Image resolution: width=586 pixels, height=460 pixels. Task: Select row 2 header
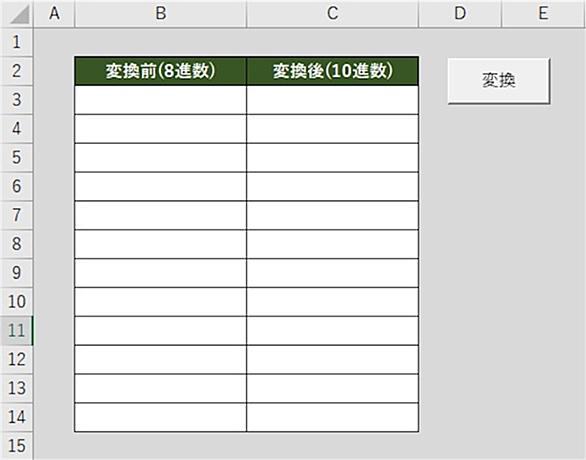pos(16,71)
